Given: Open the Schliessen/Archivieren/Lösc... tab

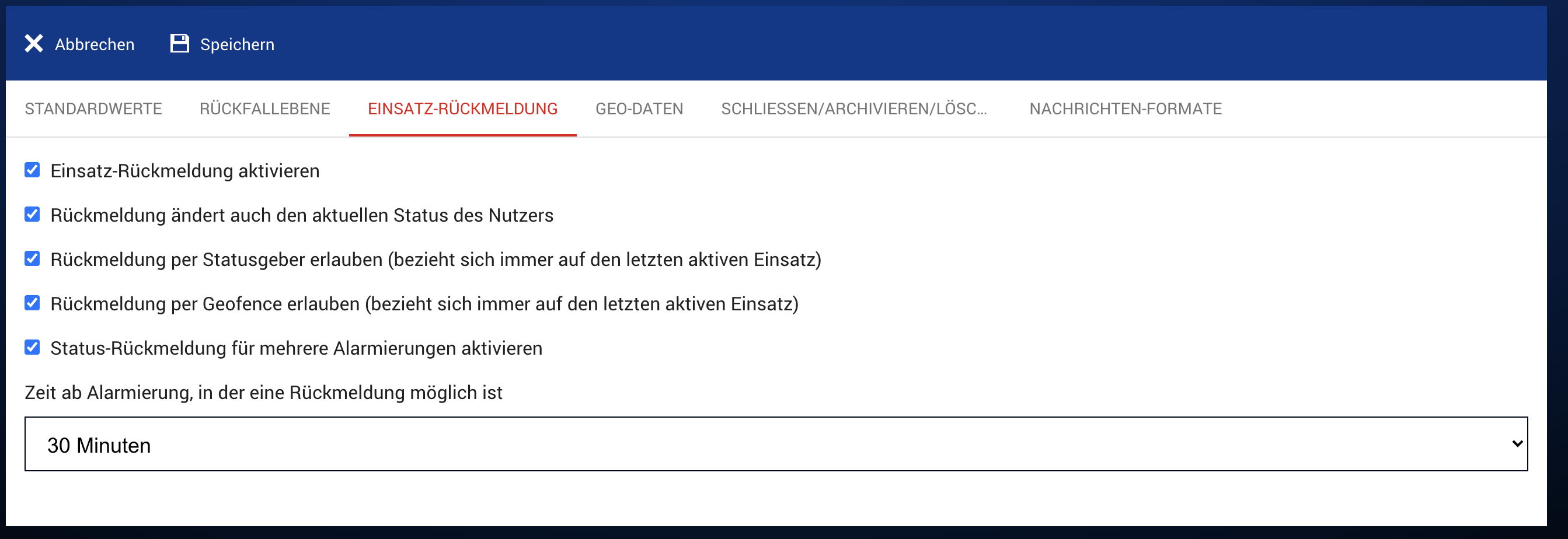Looking at the screenshot, I should click(853, 109).
